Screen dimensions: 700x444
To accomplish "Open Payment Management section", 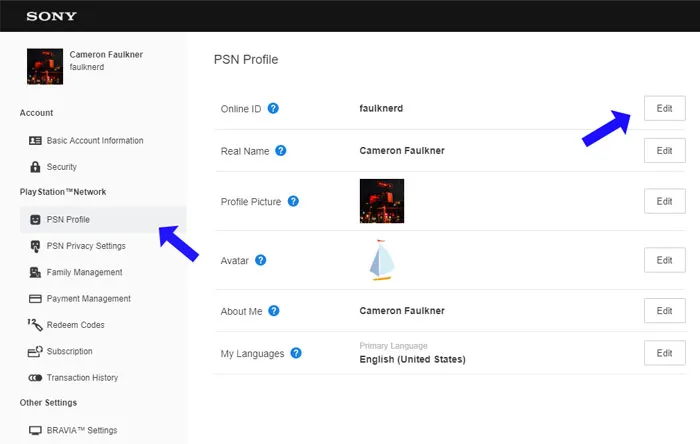I will (x=88, y=298).
